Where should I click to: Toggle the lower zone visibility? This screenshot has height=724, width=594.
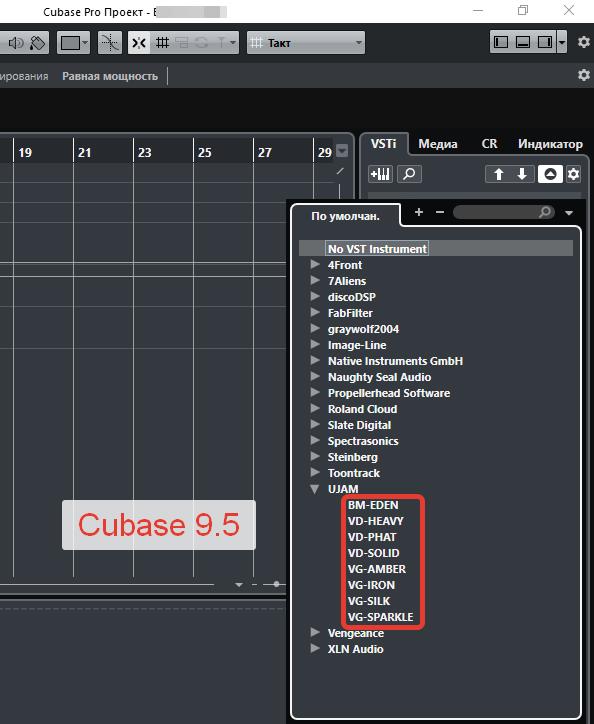click(523, 42)
